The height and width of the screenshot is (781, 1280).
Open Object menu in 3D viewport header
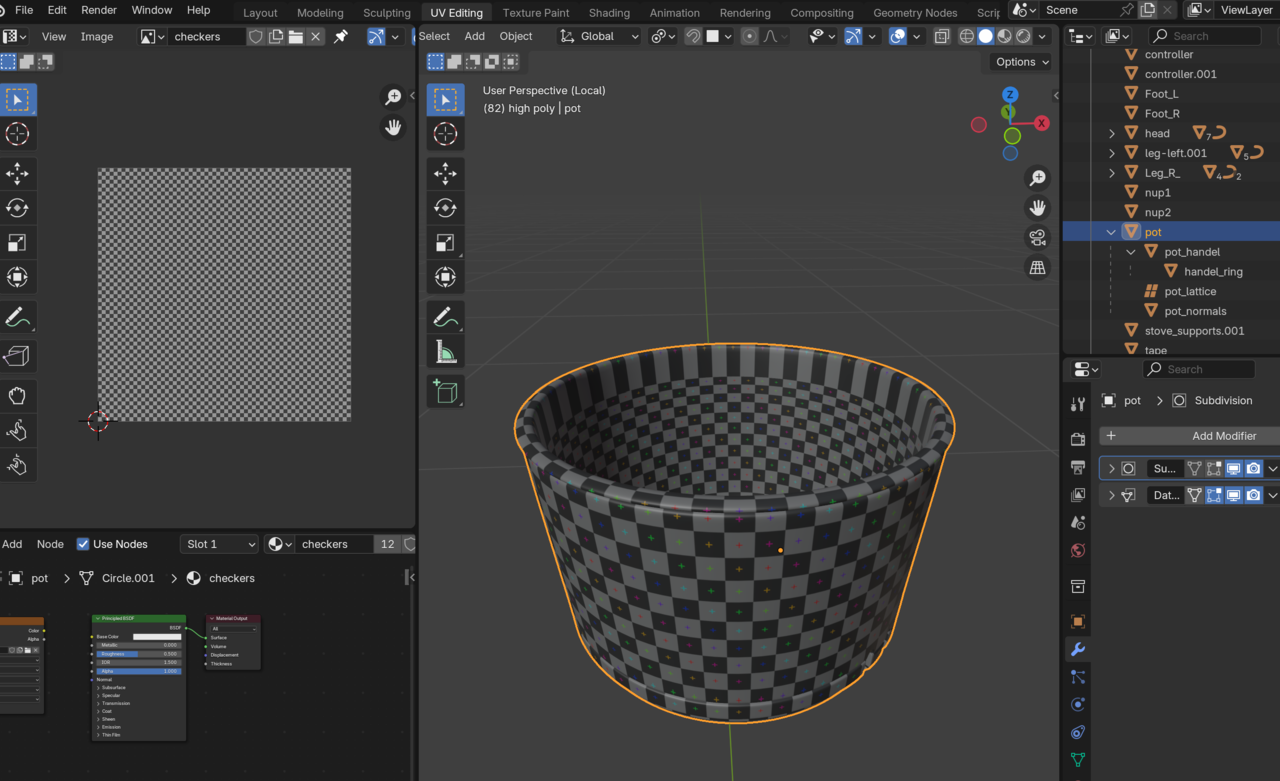(x=516, y=36)
